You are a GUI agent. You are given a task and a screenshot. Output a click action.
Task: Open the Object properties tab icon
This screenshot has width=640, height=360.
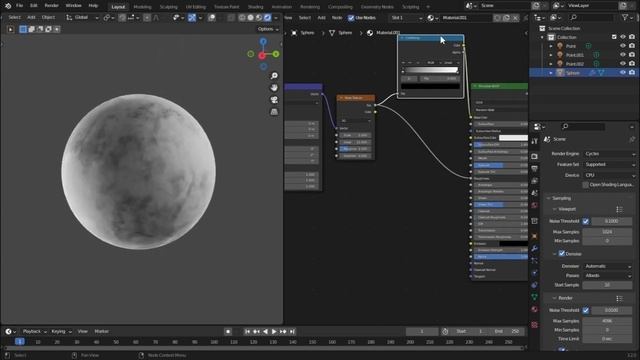[x=535, y=236]
